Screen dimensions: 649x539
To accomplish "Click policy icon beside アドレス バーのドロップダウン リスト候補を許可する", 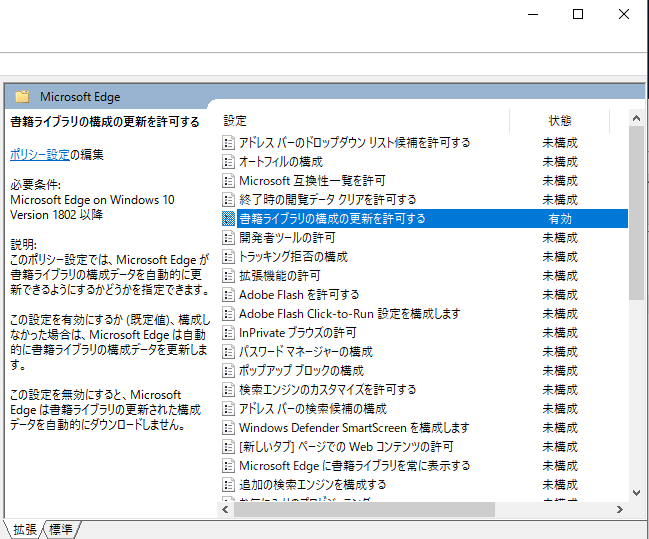I will (x=228, y=143).
